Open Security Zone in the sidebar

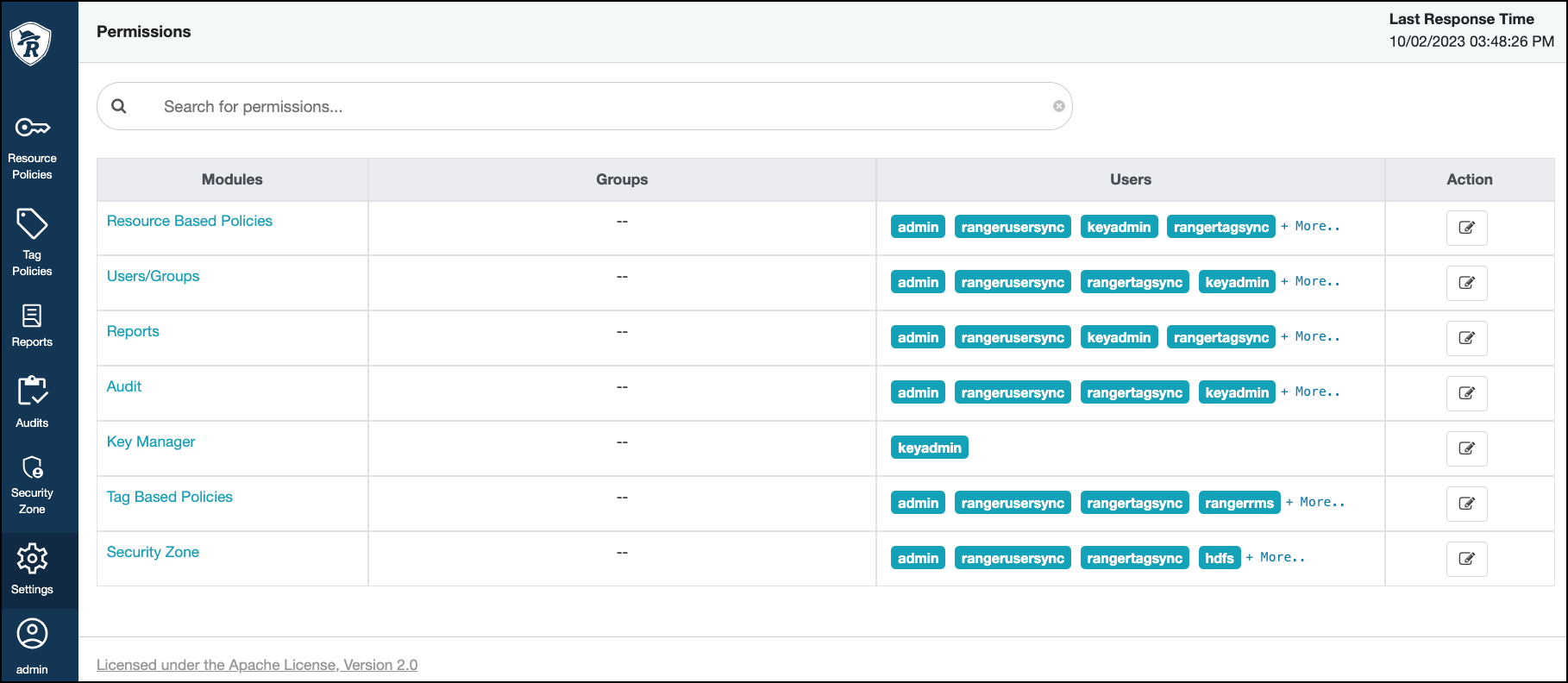(x=32, y=485)
